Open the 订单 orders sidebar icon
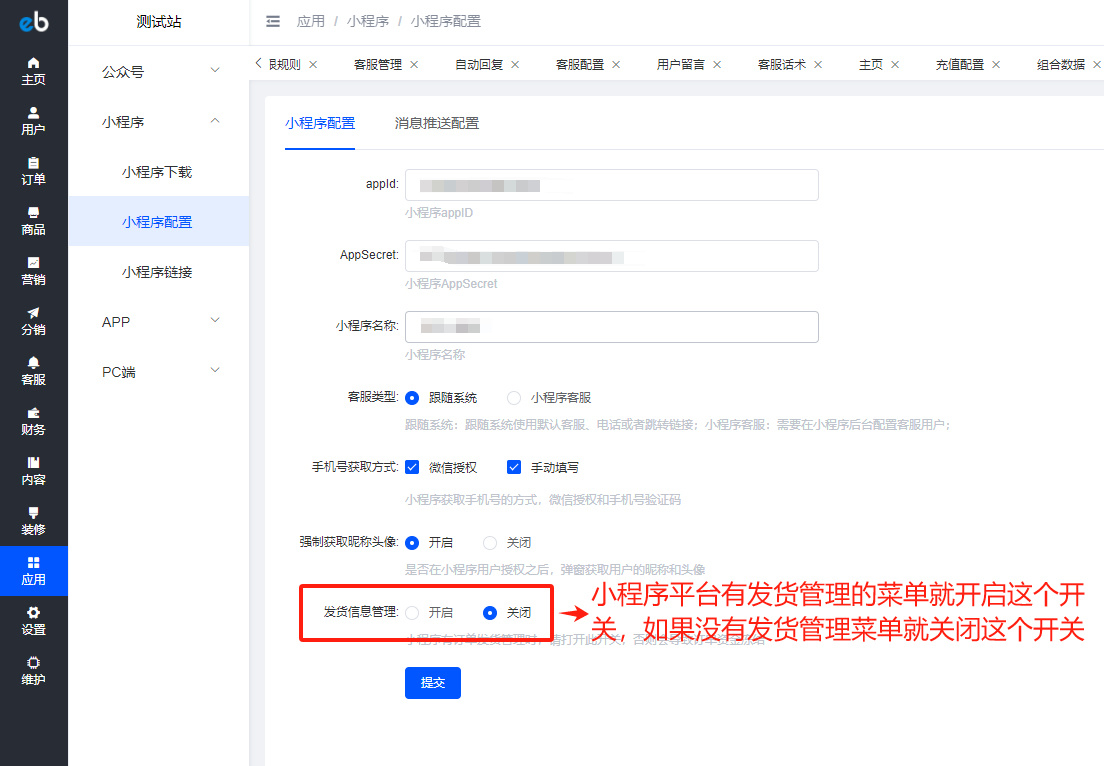 [33, 171]
